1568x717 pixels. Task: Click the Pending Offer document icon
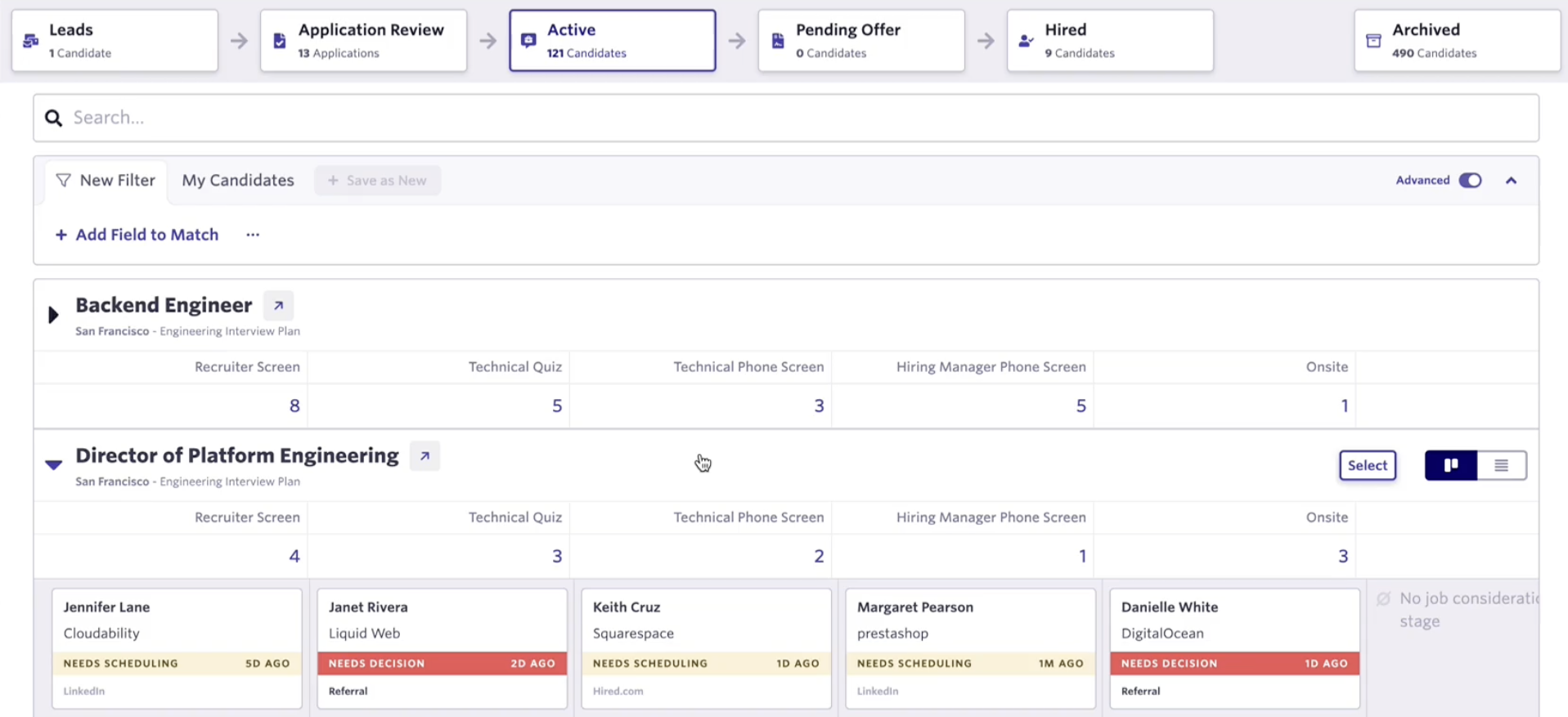(778, 41)
